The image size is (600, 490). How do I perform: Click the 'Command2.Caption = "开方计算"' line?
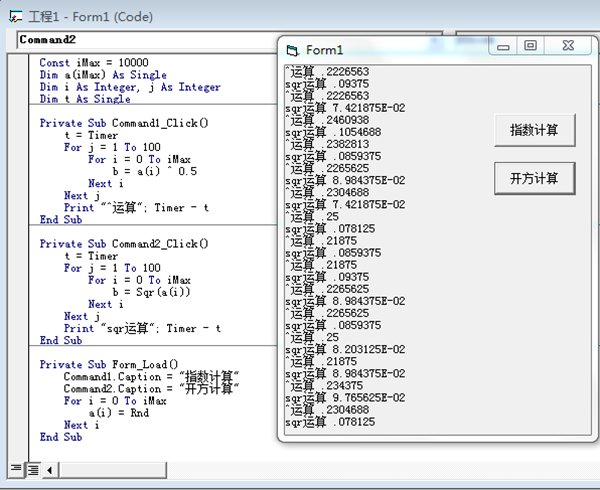pyautogui.click(x=152, y=389)
